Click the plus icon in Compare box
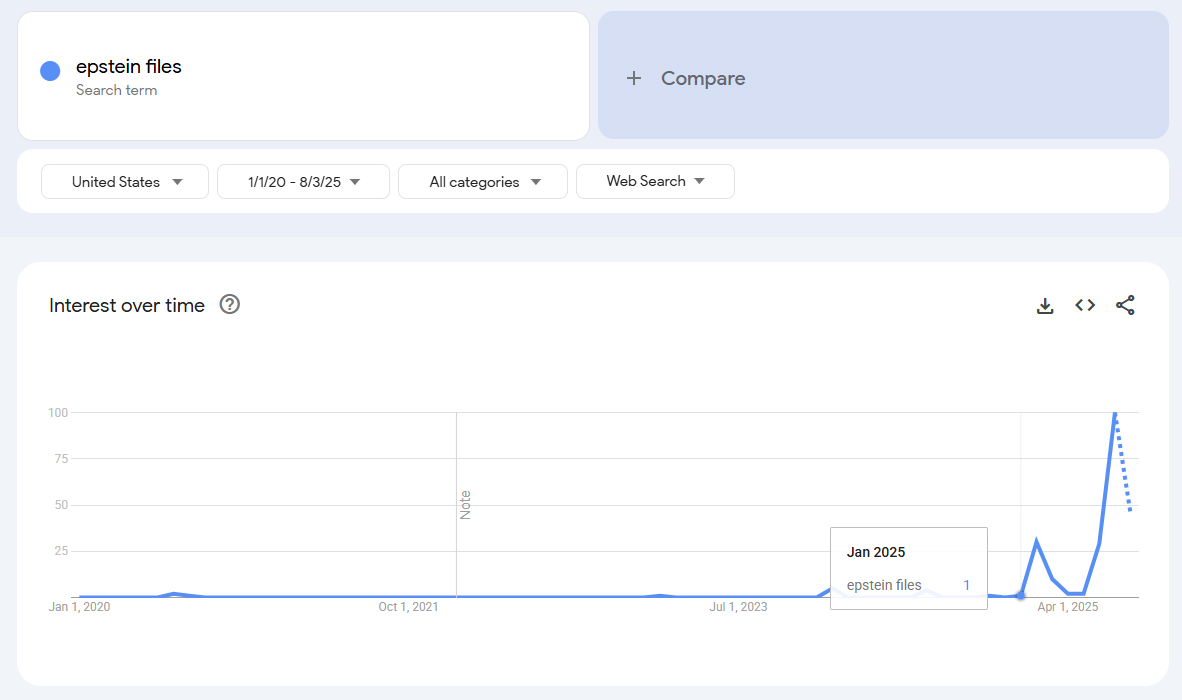Viewport: 1182px width, 700px height. (633, 78)
